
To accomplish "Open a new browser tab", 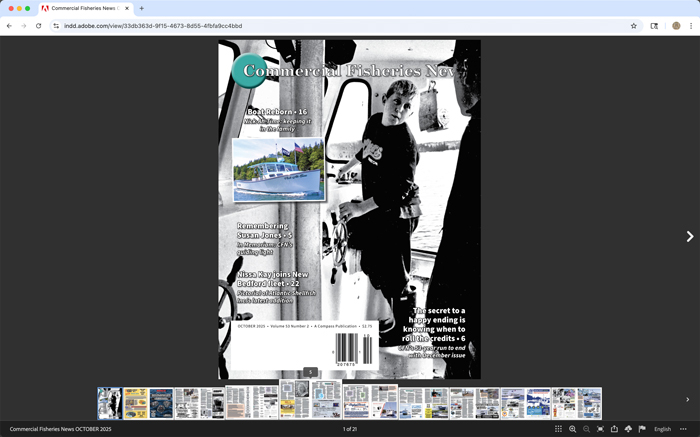I will pos(142,8).
